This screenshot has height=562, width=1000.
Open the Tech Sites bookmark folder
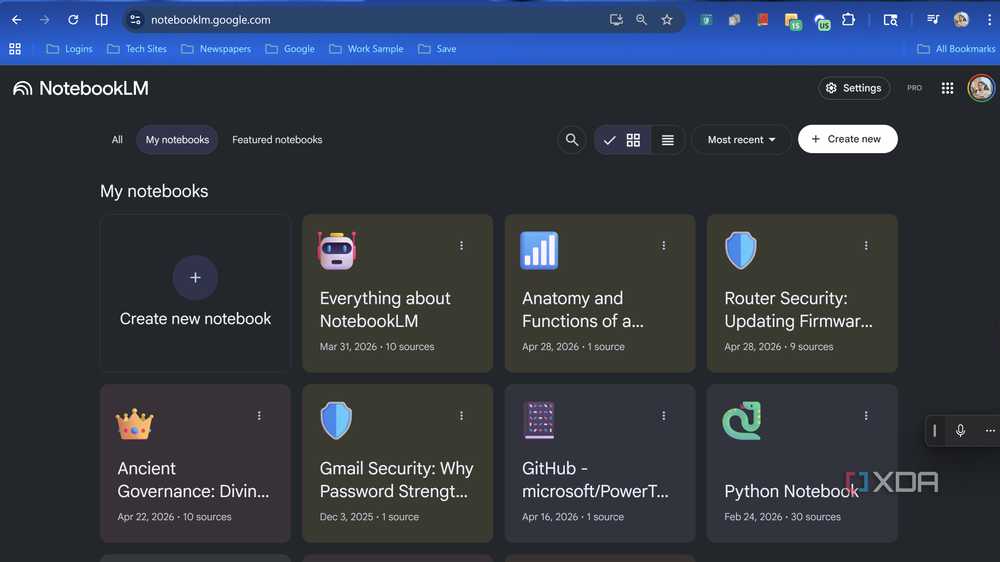click(x=136, y=48)
